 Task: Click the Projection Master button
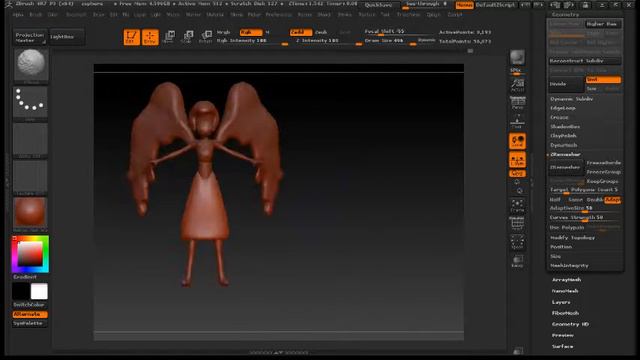click(x=30, y=37)
